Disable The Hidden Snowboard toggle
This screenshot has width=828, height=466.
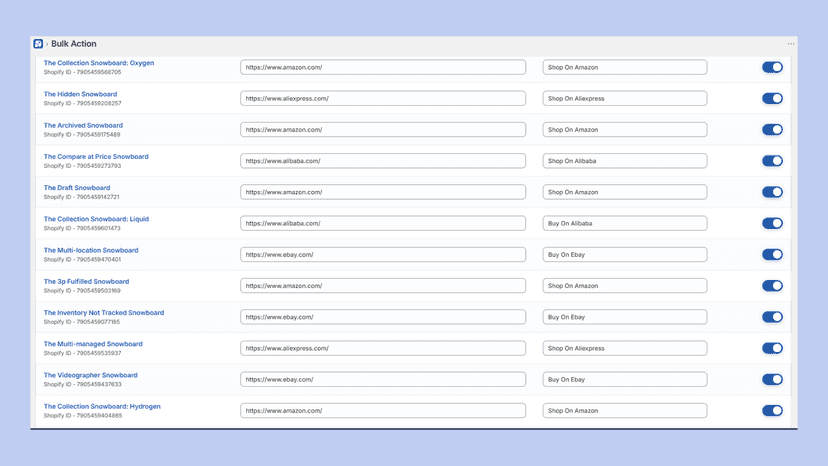(772, 98)
